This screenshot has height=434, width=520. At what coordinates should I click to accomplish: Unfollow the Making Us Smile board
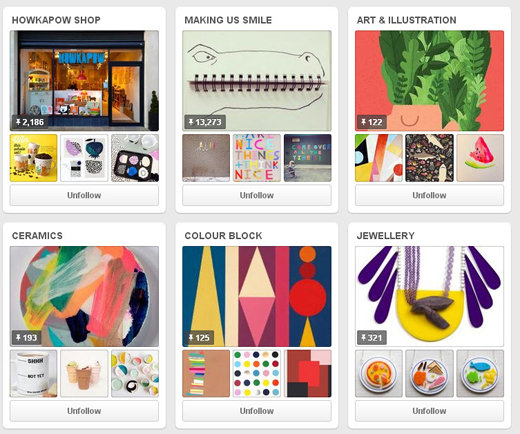pos(257,195)
